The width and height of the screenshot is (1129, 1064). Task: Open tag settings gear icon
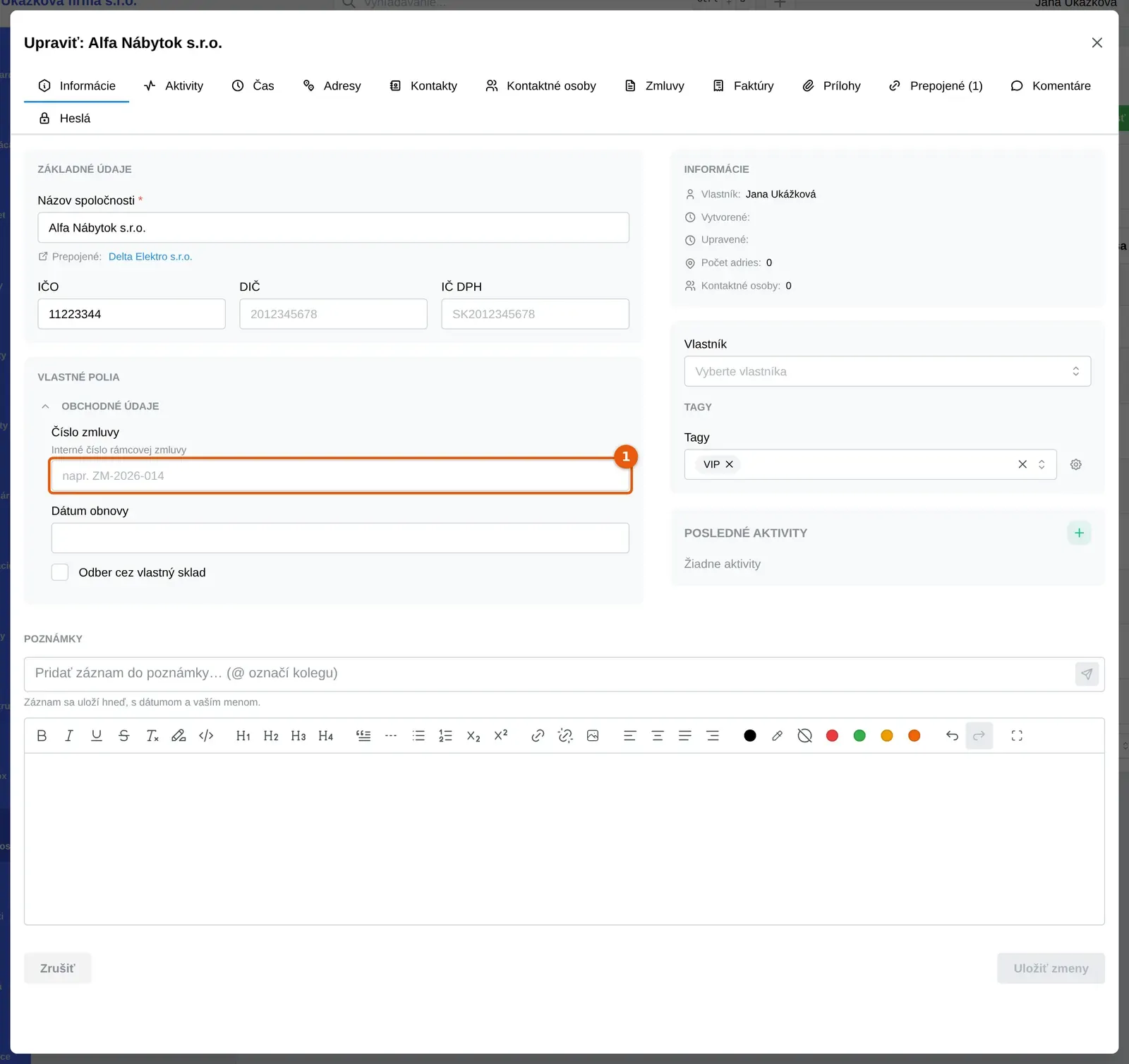click(1076, 464)
